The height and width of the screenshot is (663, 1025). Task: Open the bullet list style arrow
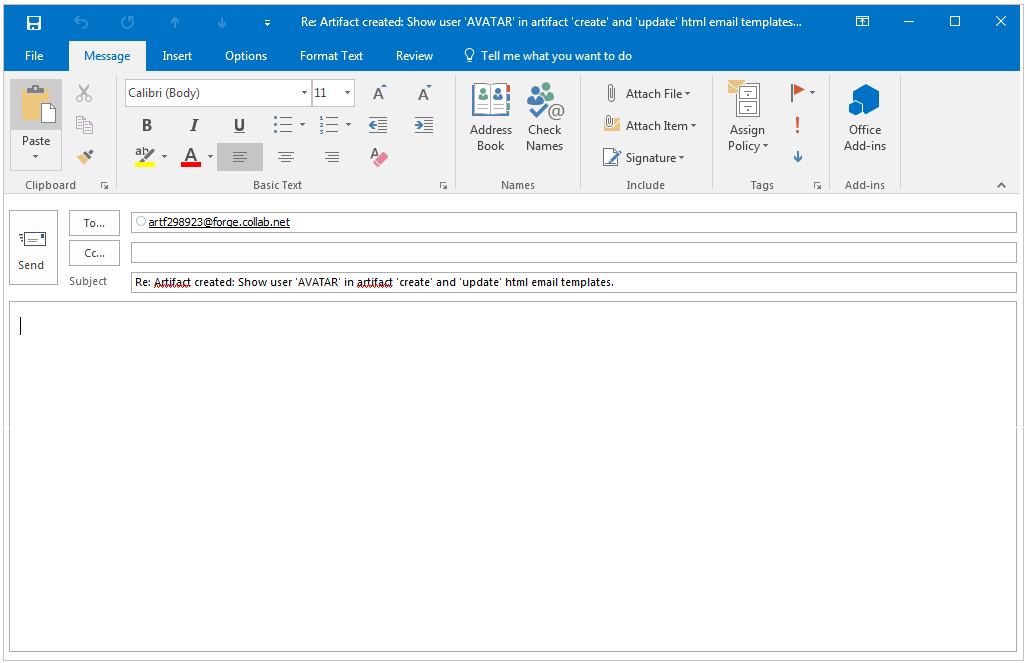302,124
